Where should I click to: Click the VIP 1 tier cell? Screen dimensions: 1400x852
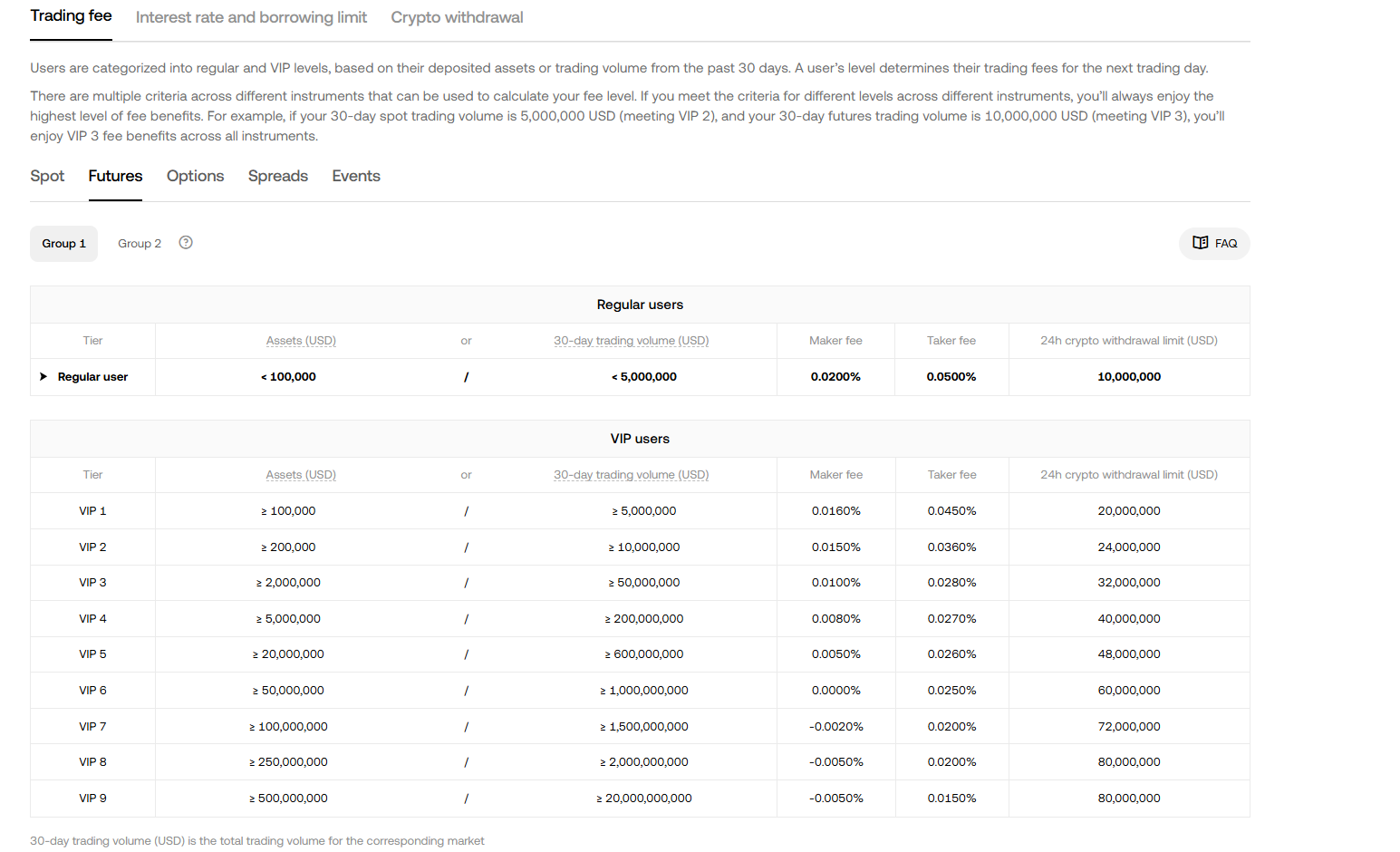click(92, 511)
